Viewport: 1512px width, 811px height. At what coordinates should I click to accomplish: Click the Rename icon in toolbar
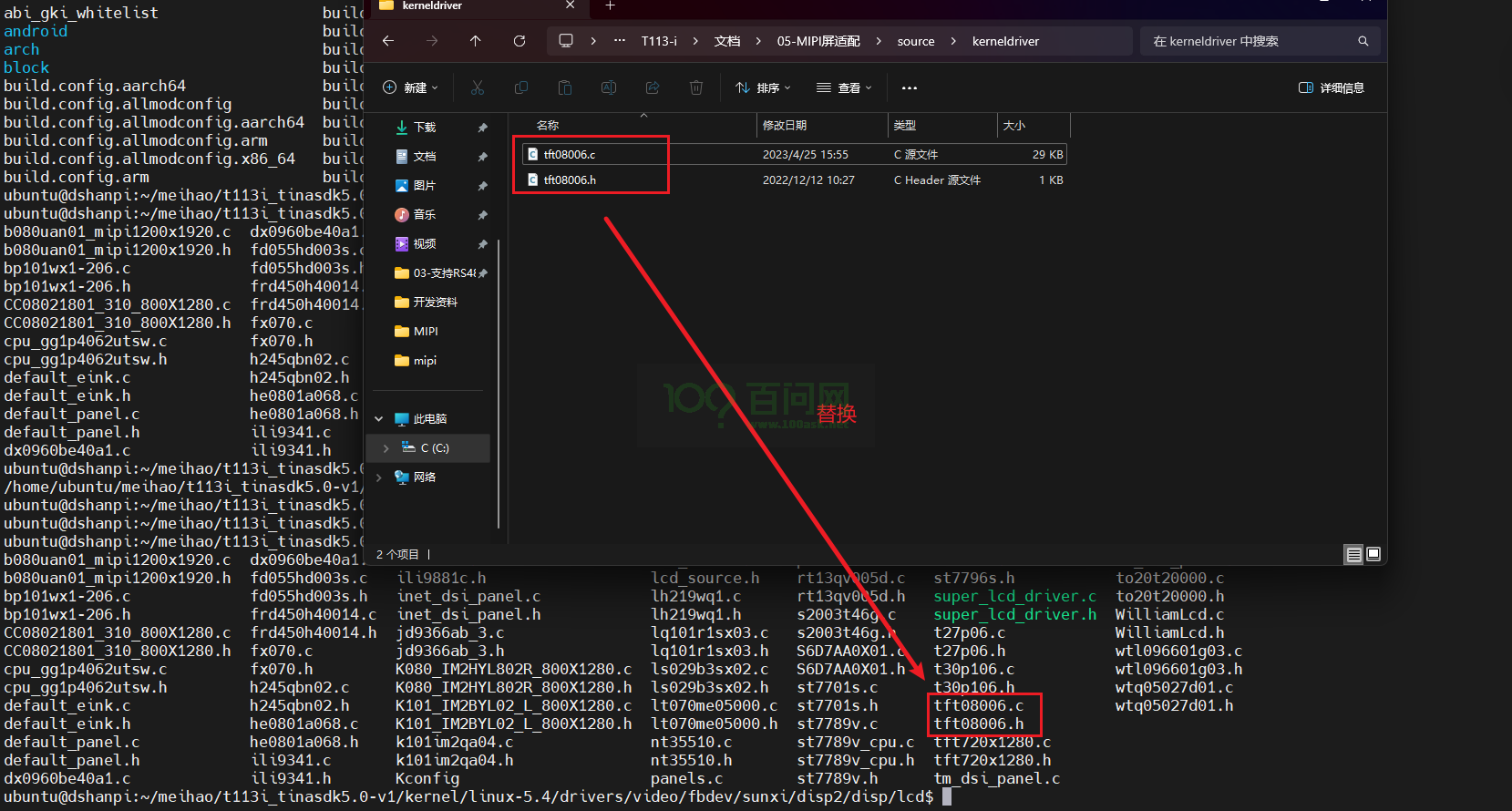click(609, 87)
